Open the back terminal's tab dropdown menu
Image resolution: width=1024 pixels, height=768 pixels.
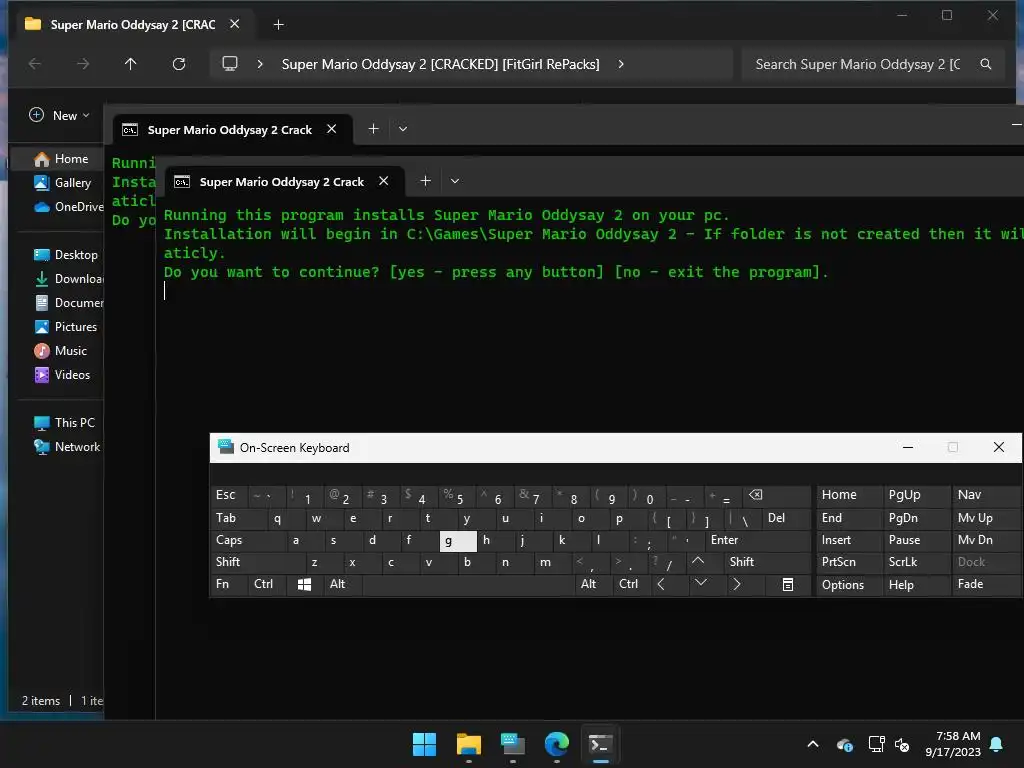pyautogui.click(x=403, y=129)
